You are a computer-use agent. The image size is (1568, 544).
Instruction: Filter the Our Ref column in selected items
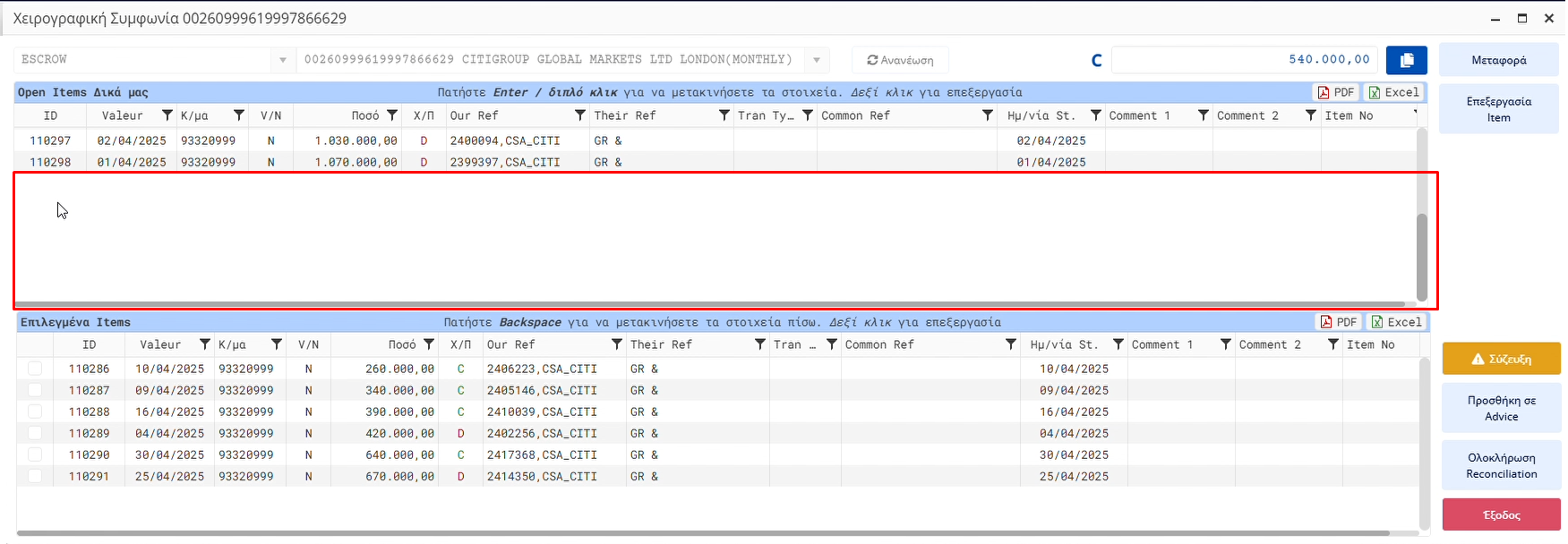pyautogui.click(x=616, y=344)
